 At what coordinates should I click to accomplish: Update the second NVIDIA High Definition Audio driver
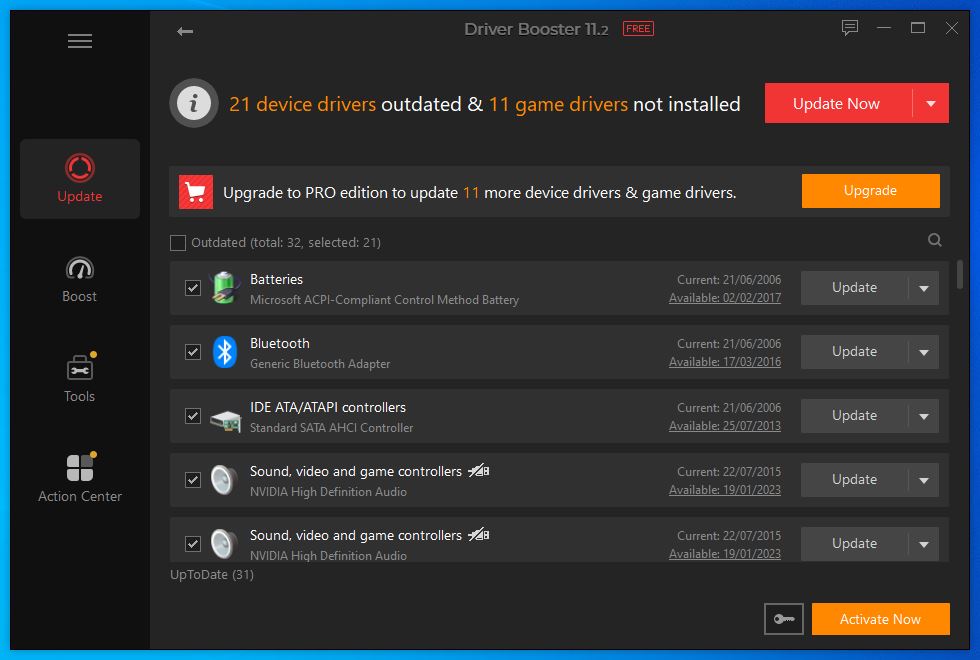[854, 544]
